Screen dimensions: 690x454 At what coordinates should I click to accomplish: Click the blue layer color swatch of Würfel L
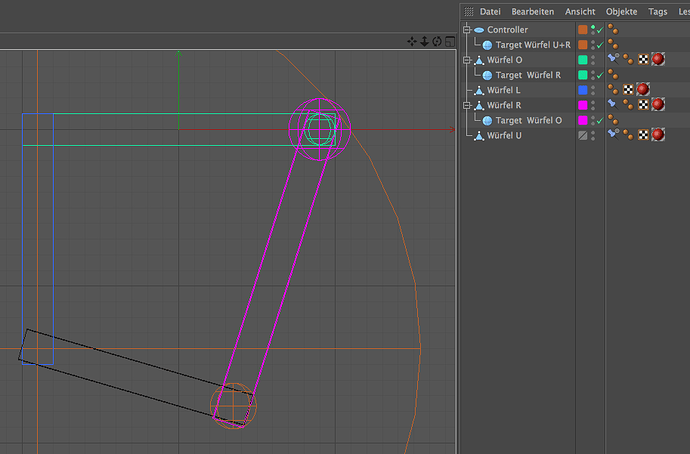(x=583, y=90)
